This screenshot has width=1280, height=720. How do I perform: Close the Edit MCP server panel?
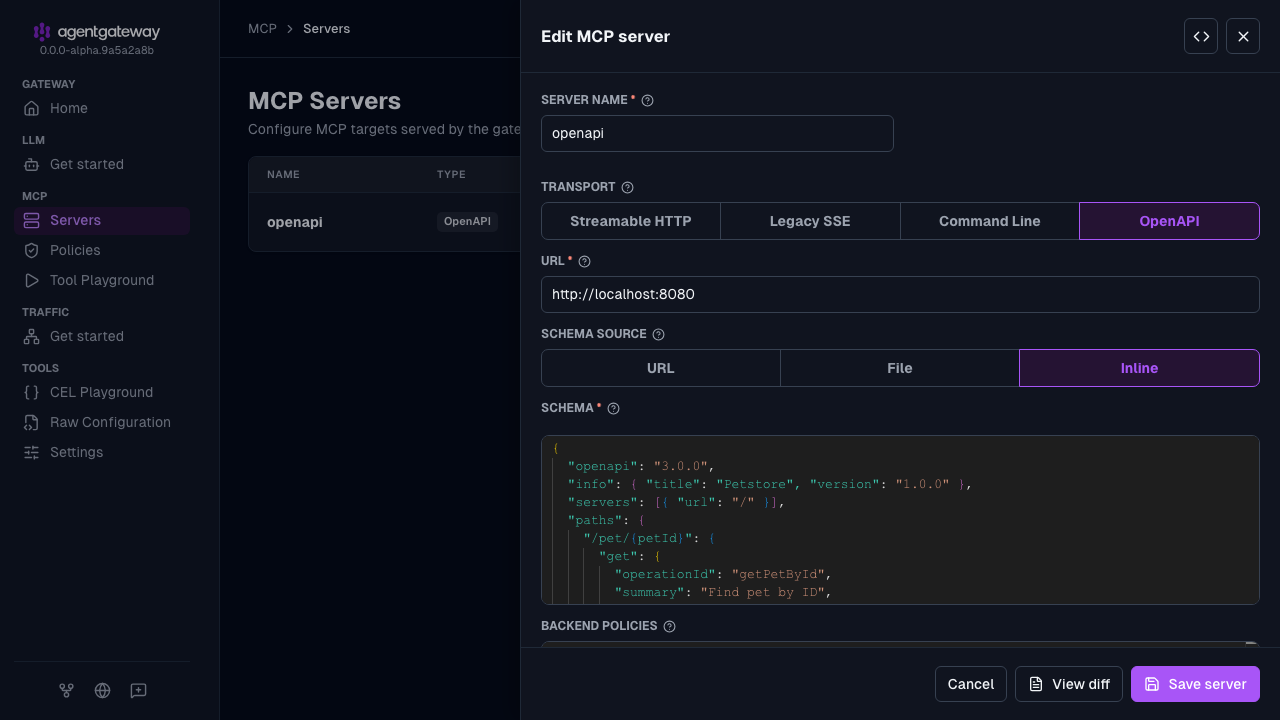click(1243, 36)
